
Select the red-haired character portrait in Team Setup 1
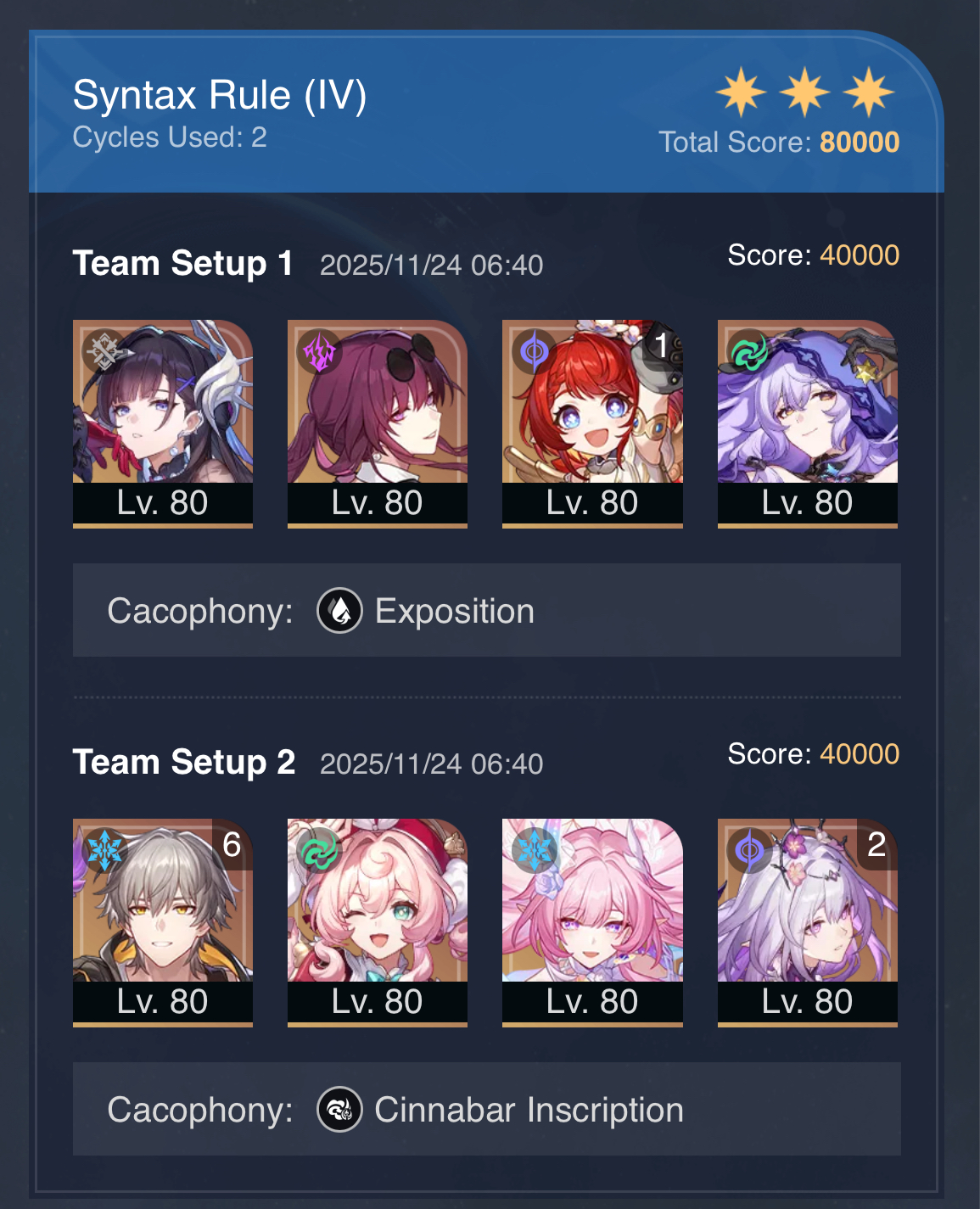[x=592, y=423]
